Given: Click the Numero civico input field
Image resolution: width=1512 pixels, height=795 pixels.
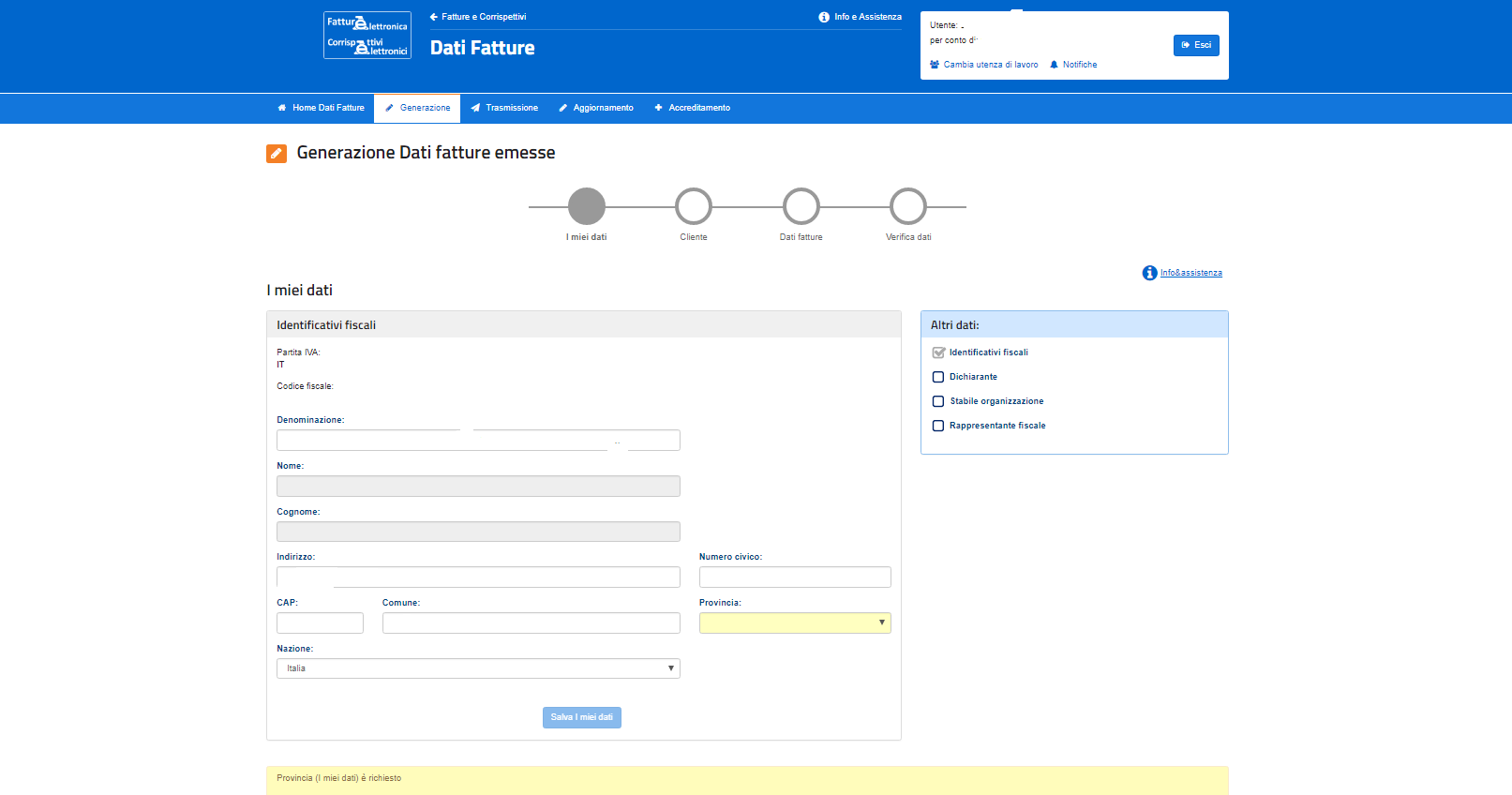Looking at the screenshot, I should click(795, 577).
